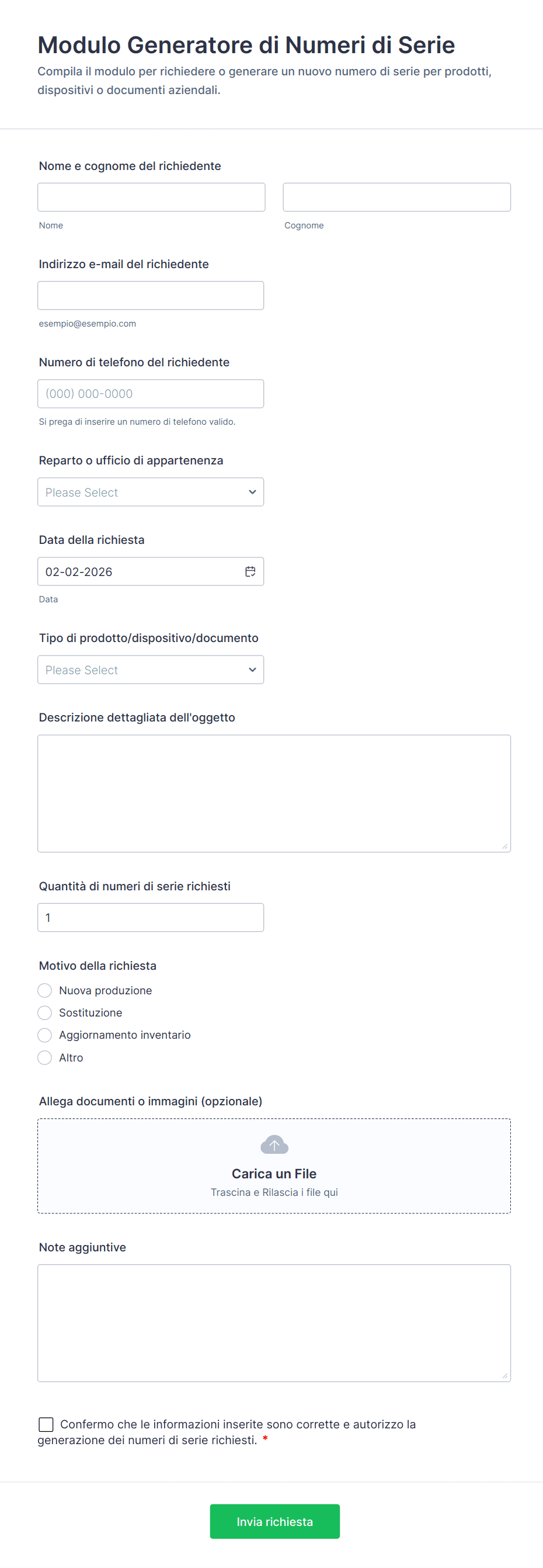Focus the Note aggiuntive text area
This screenshot has height=1568, width=543.
point(274,1323)
